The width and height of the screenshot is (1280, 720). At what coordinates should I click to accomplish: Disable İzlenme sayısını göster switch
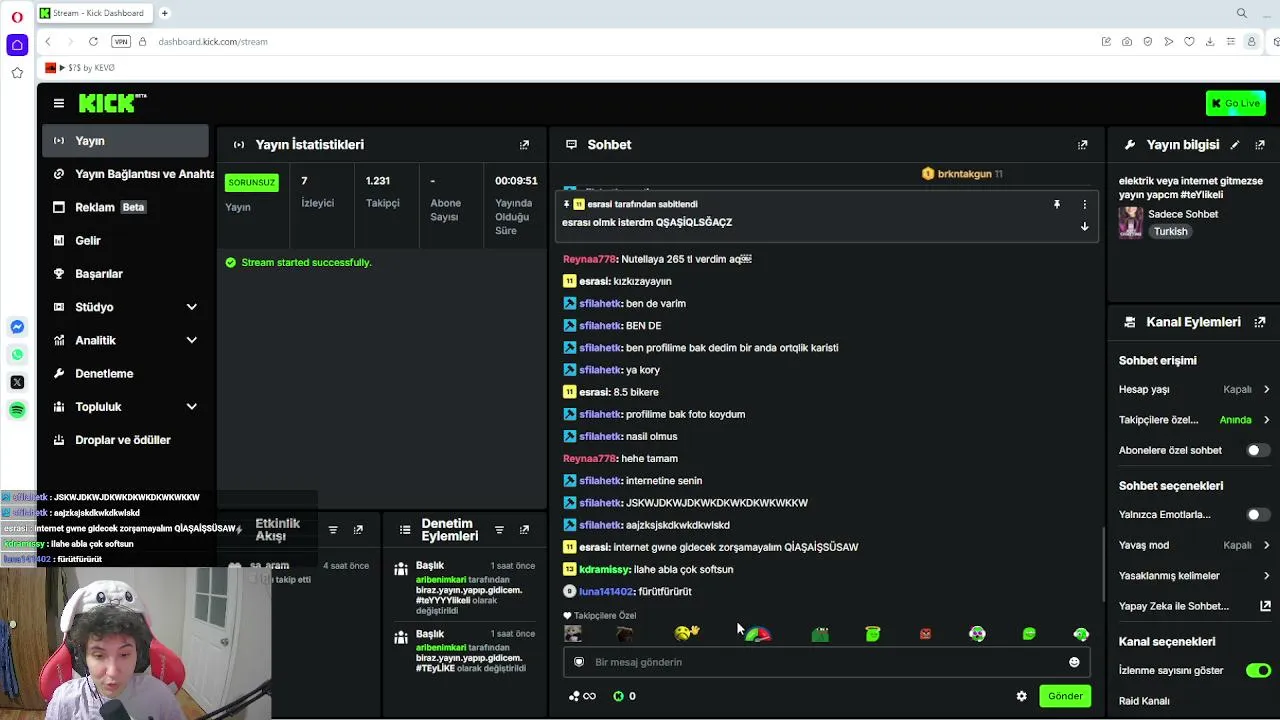point(1258,670)
